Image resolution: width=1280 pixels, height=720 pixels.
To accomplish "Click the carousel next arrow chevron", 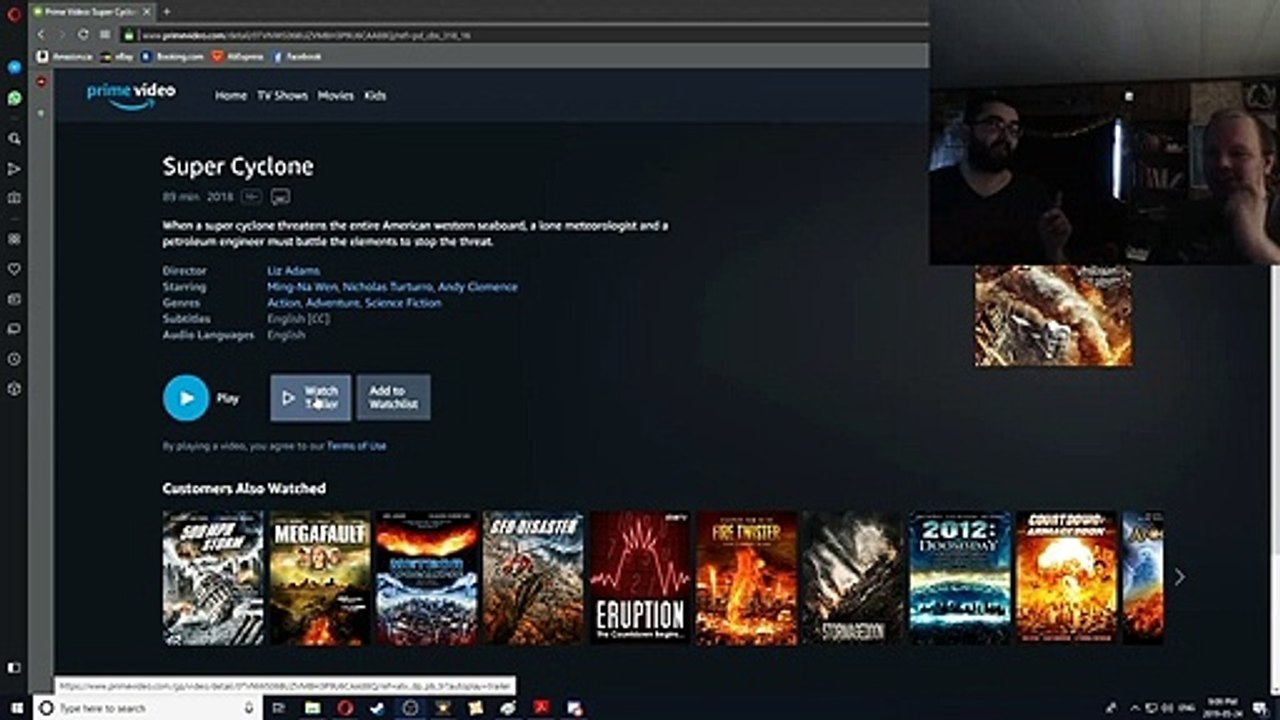I will click(x=1179, y=577).
